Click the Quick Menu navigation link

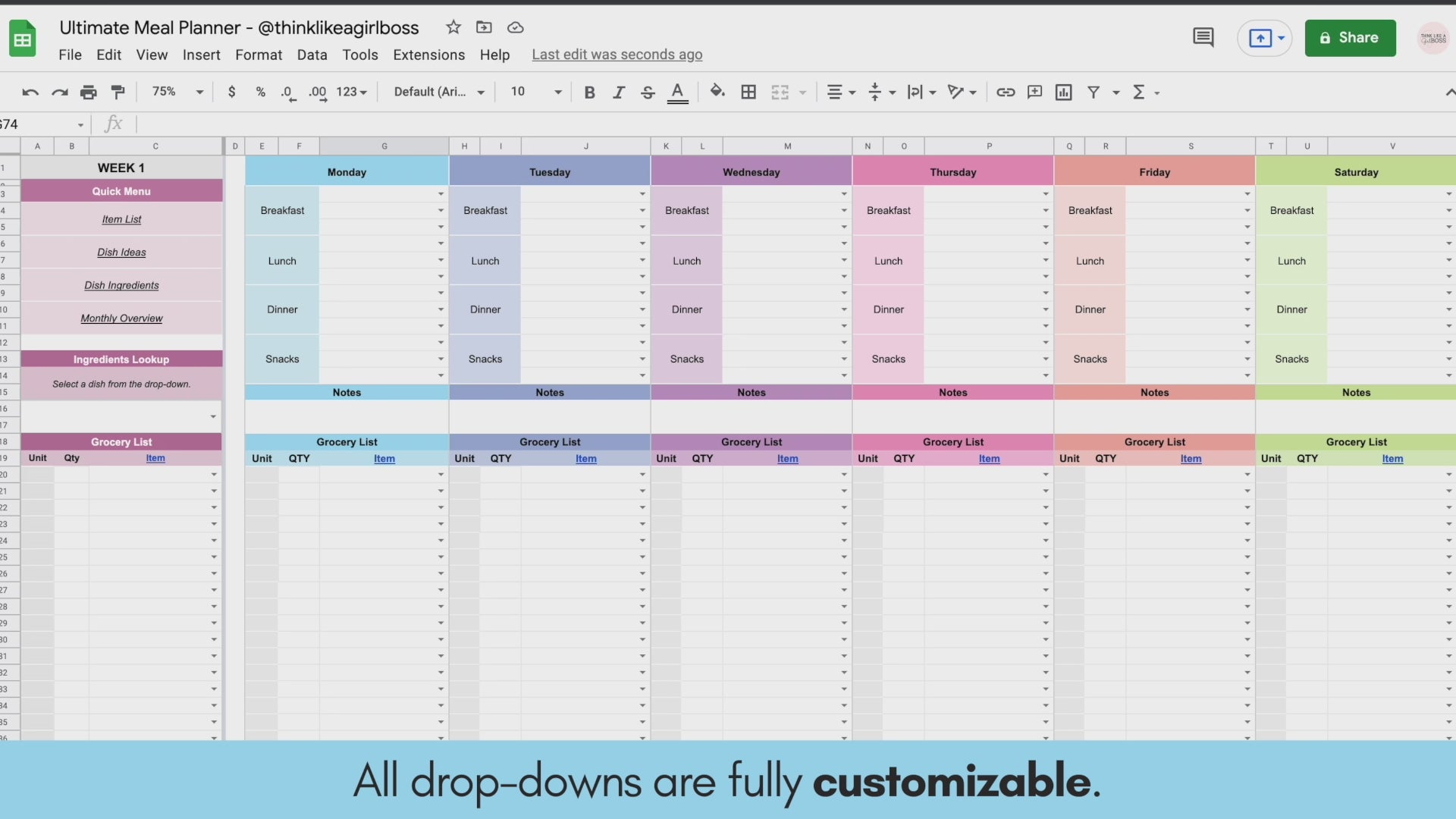[x=121, y=190]
